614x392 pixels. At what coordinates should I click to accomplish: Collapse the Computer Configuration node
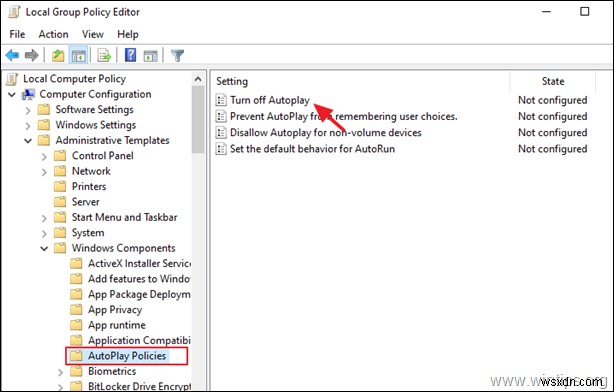12,95
